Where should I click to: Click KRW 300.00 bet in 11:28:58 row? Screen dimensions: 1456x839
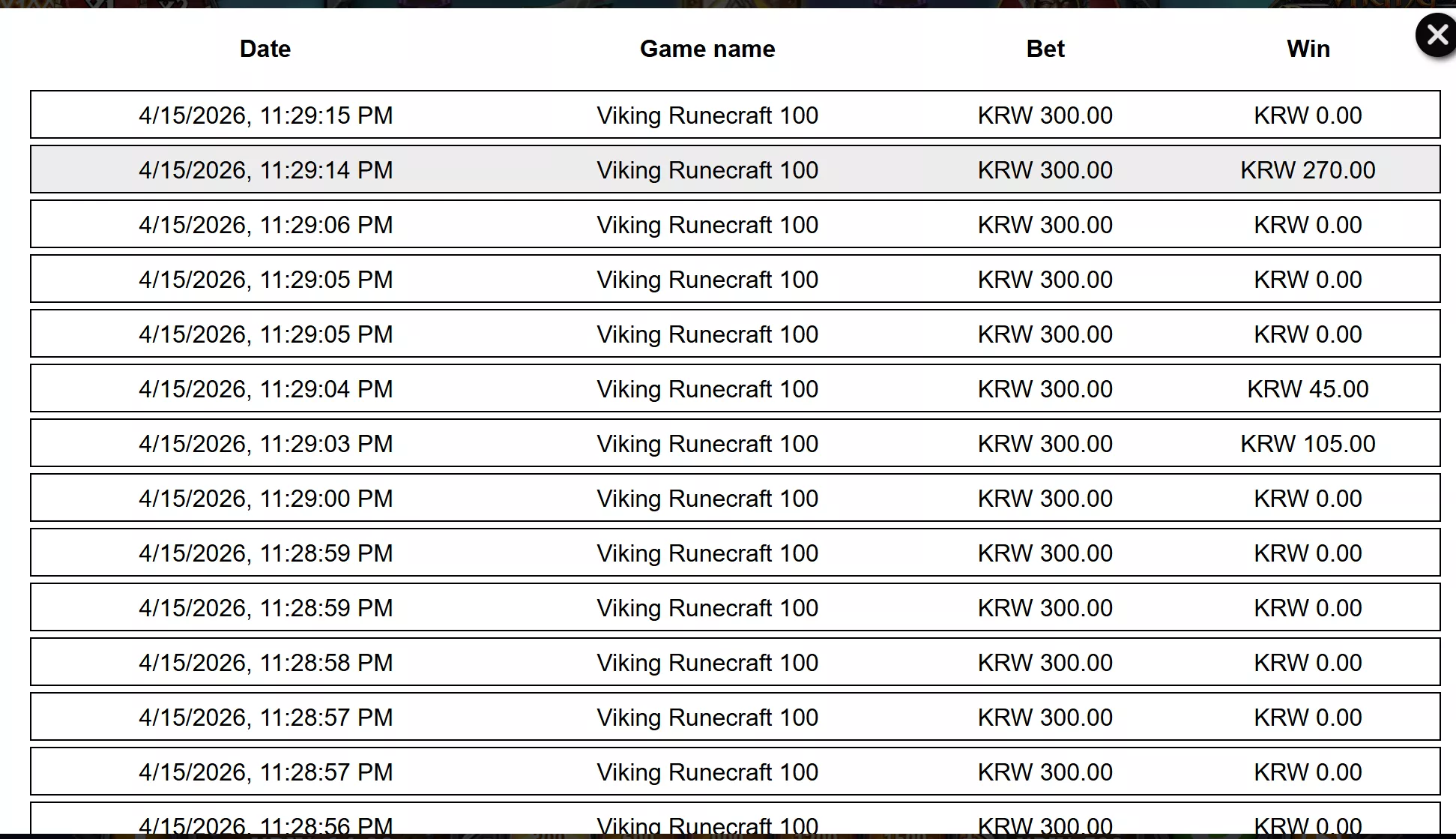coord(1045,663)
